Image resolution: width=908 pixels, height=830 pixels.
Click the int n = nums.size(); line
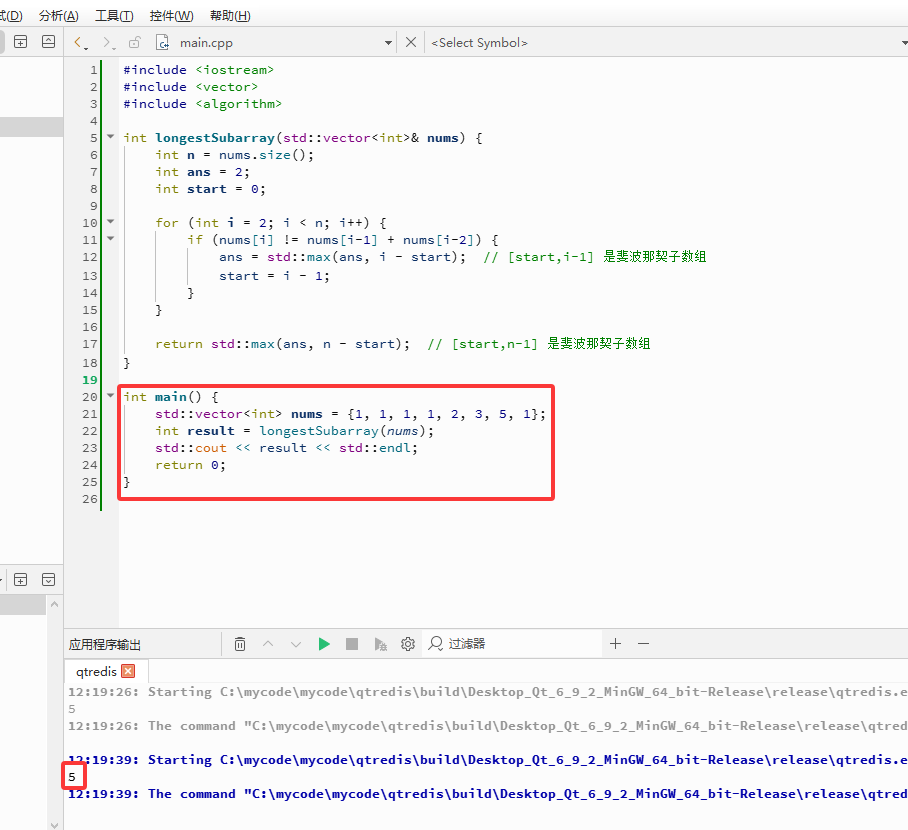click(x=234, y=155)
